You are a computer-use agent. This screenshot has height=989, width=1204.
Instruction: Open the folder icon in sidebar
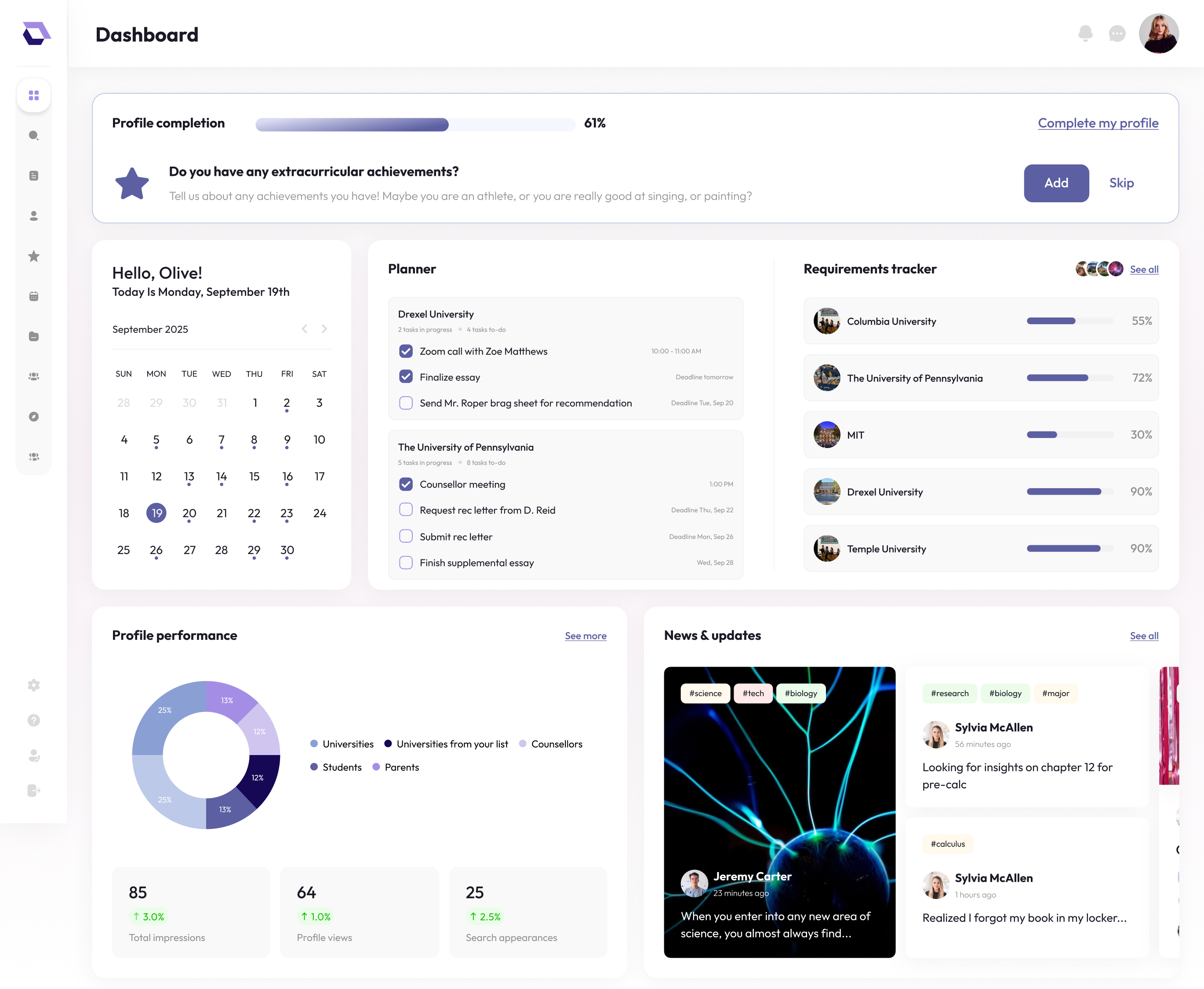(x=33, y=336)
